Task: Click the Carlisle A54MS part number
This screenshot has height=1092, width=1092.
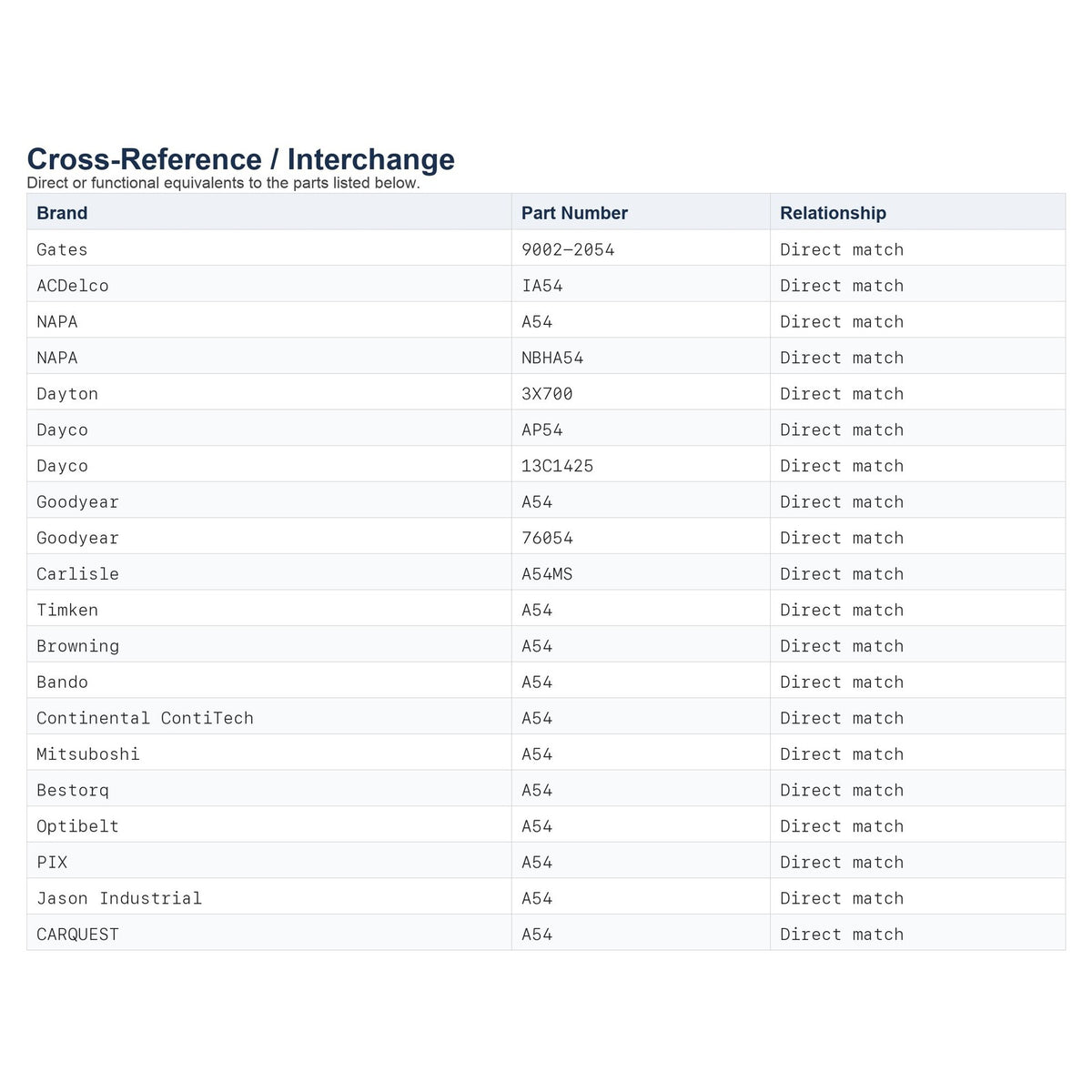Action: pyautogui.click(x=547, y=574)
